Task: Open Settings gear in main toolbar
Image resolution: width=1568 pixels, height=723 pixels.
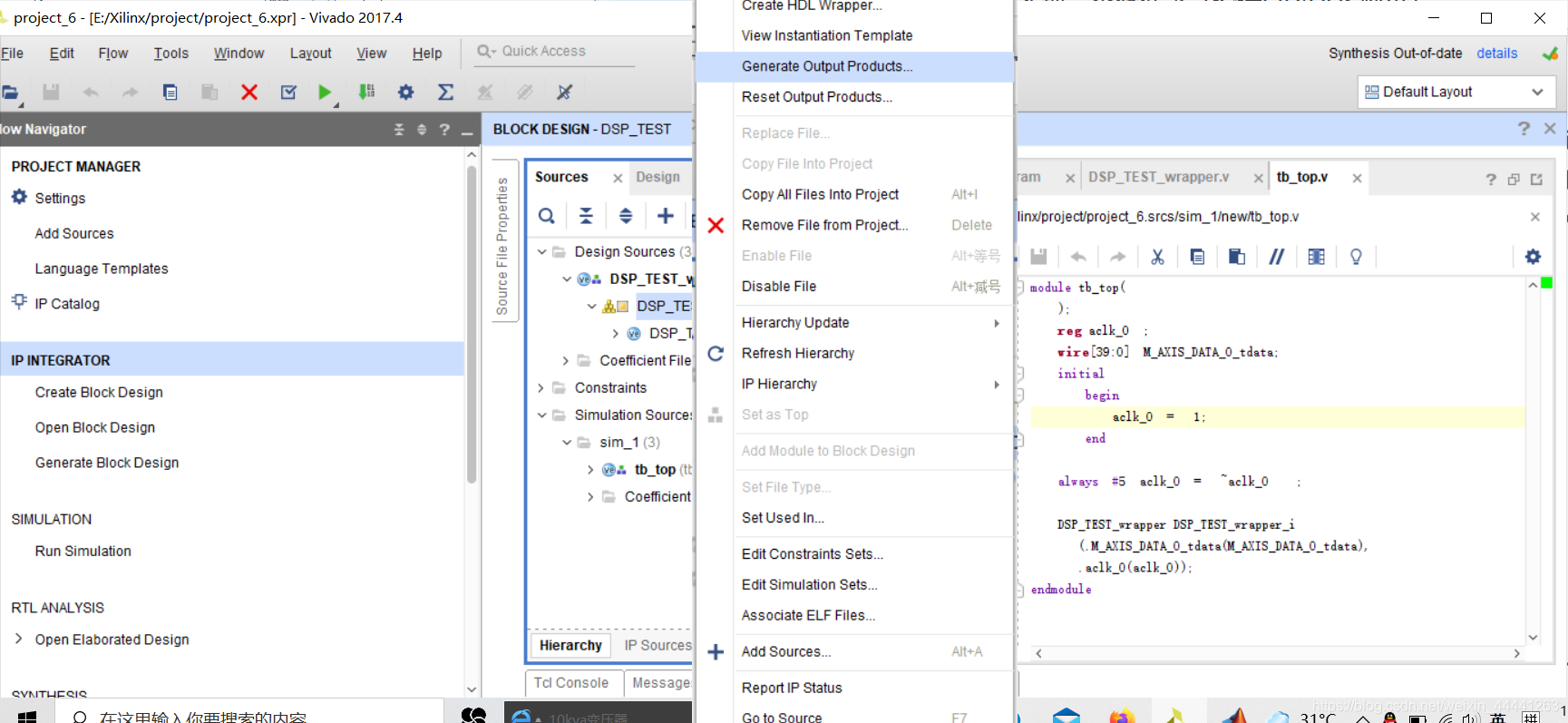Action: (405, 92)
